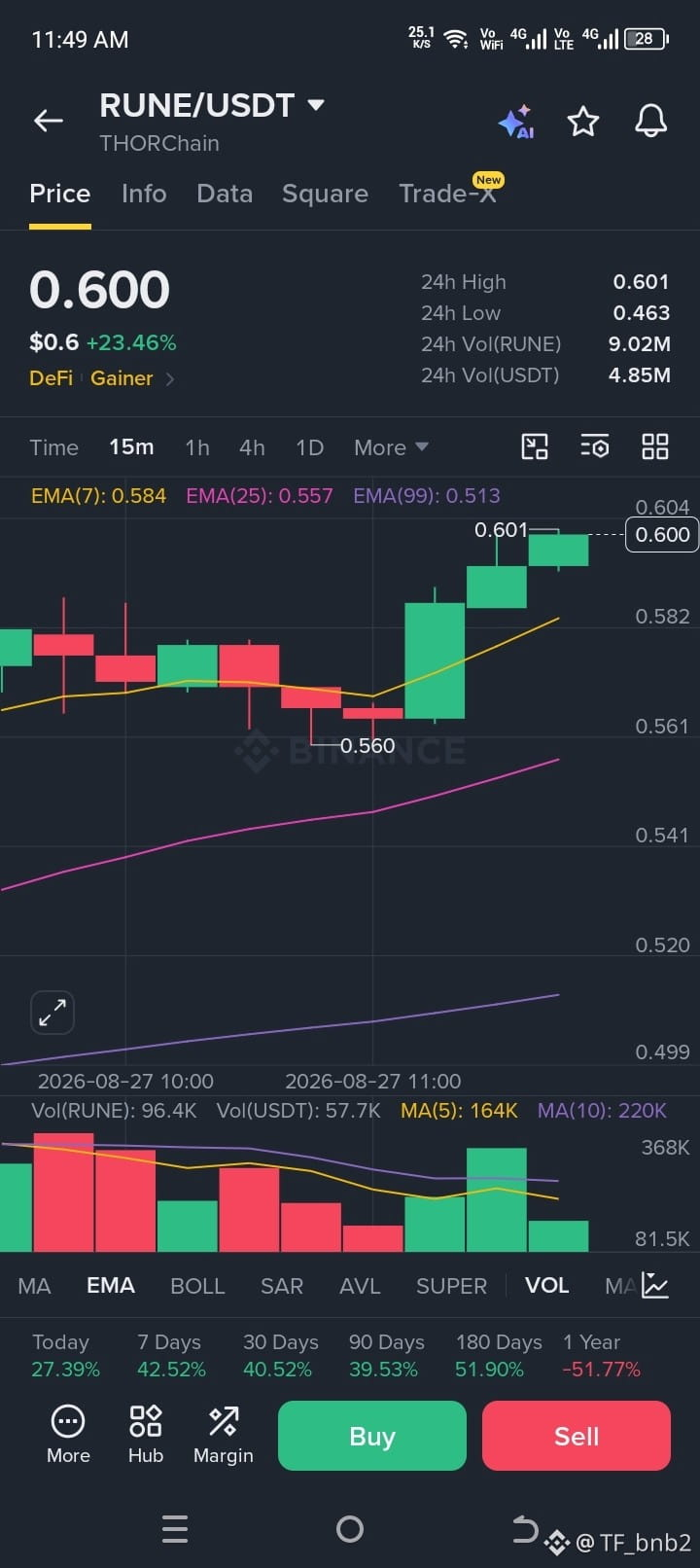Image resolution: width=700 pixels, height=1568 pixels.
Task: Switch to the Info tab
Action: point(144,194)
